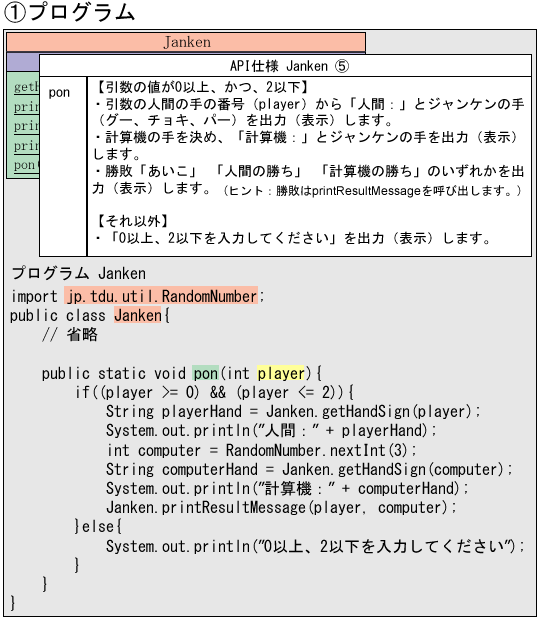Click the // 省略 comment line
Image resolution: width=537 pixels, height=619 pixels.
point(70,335)
